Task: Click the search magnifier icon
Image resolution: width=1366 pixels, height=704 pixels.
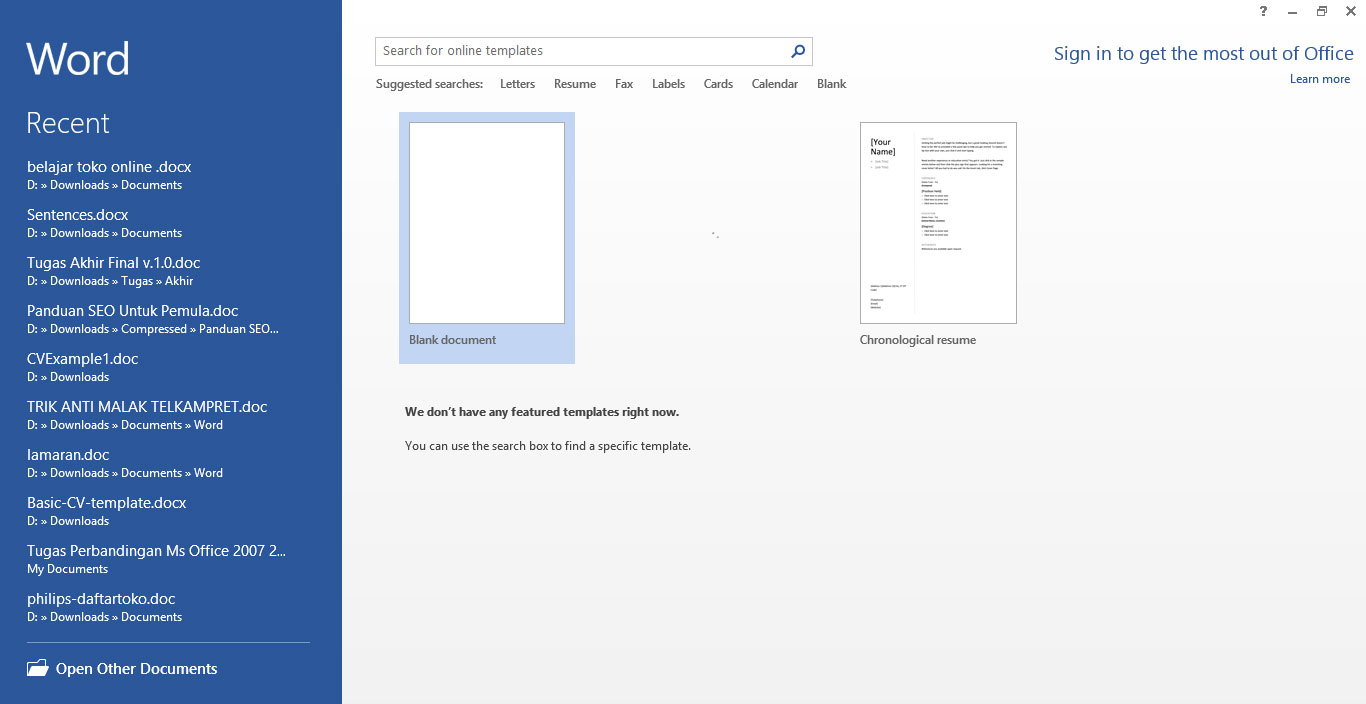Action: (798, 51)
